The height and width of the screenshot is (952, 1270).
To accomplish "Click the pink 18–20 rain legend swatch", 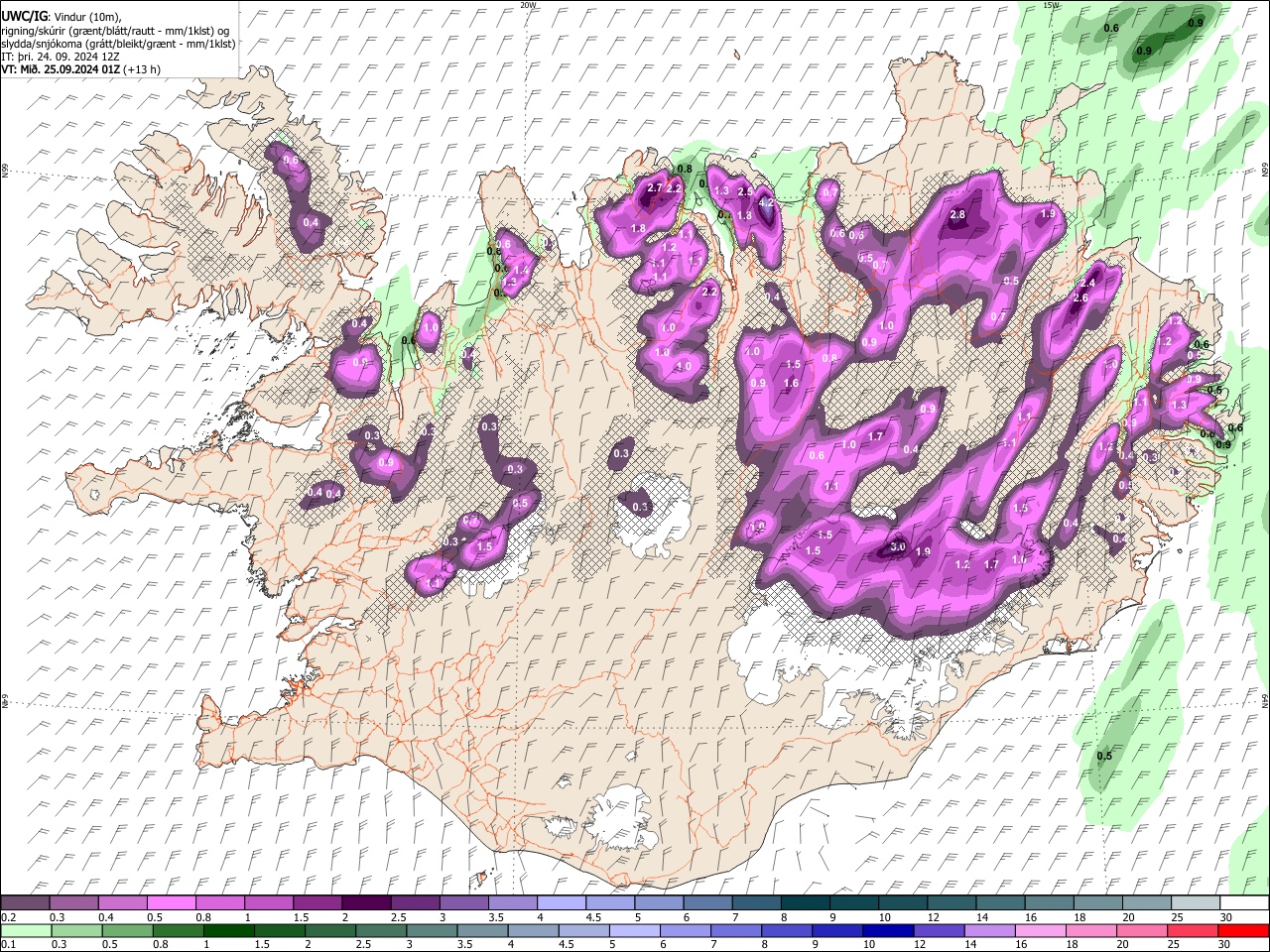I will [x=1091, y=930].
